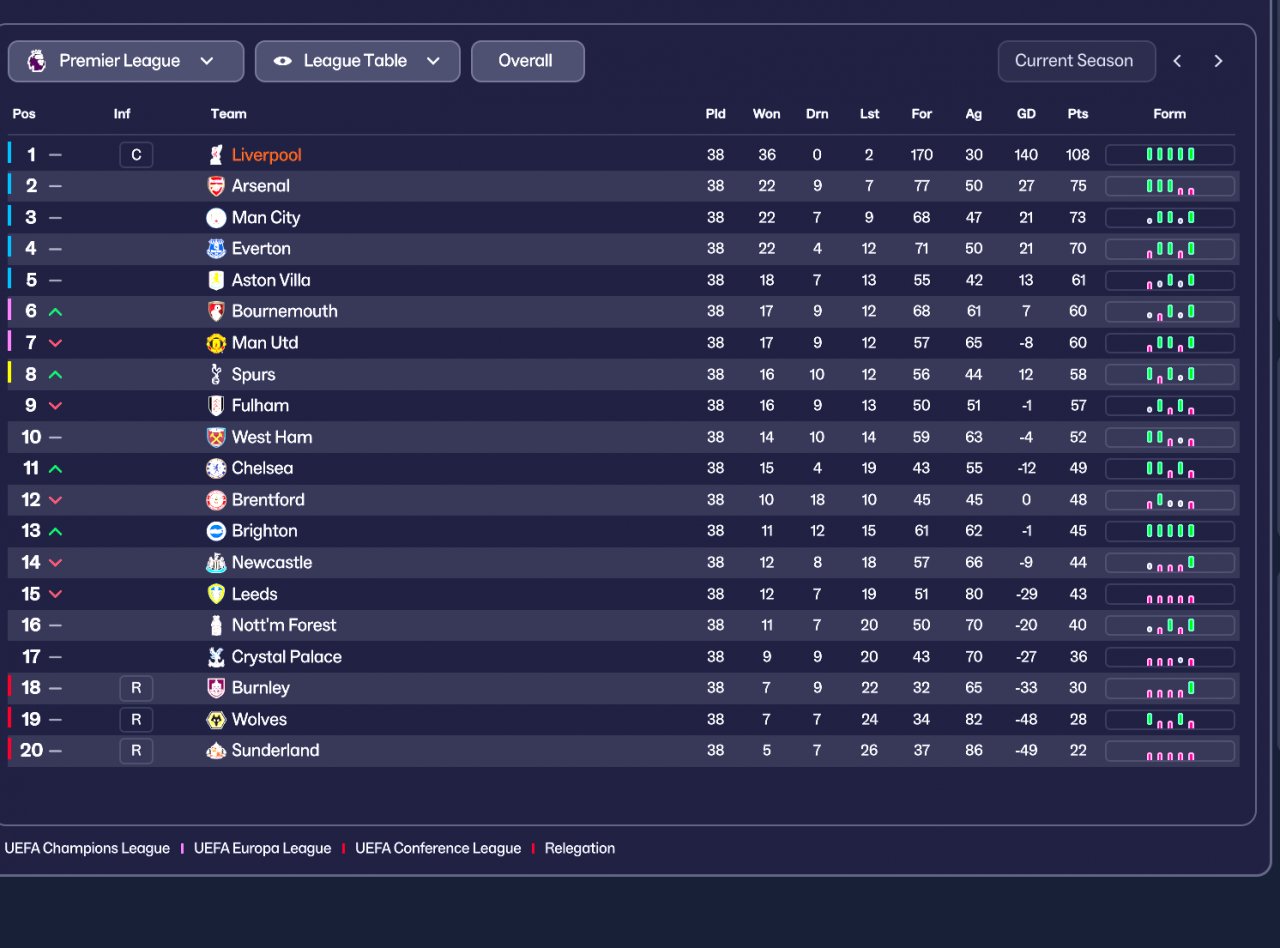
Task: Expand the League Table view dropdown
Action: [357, 61]
